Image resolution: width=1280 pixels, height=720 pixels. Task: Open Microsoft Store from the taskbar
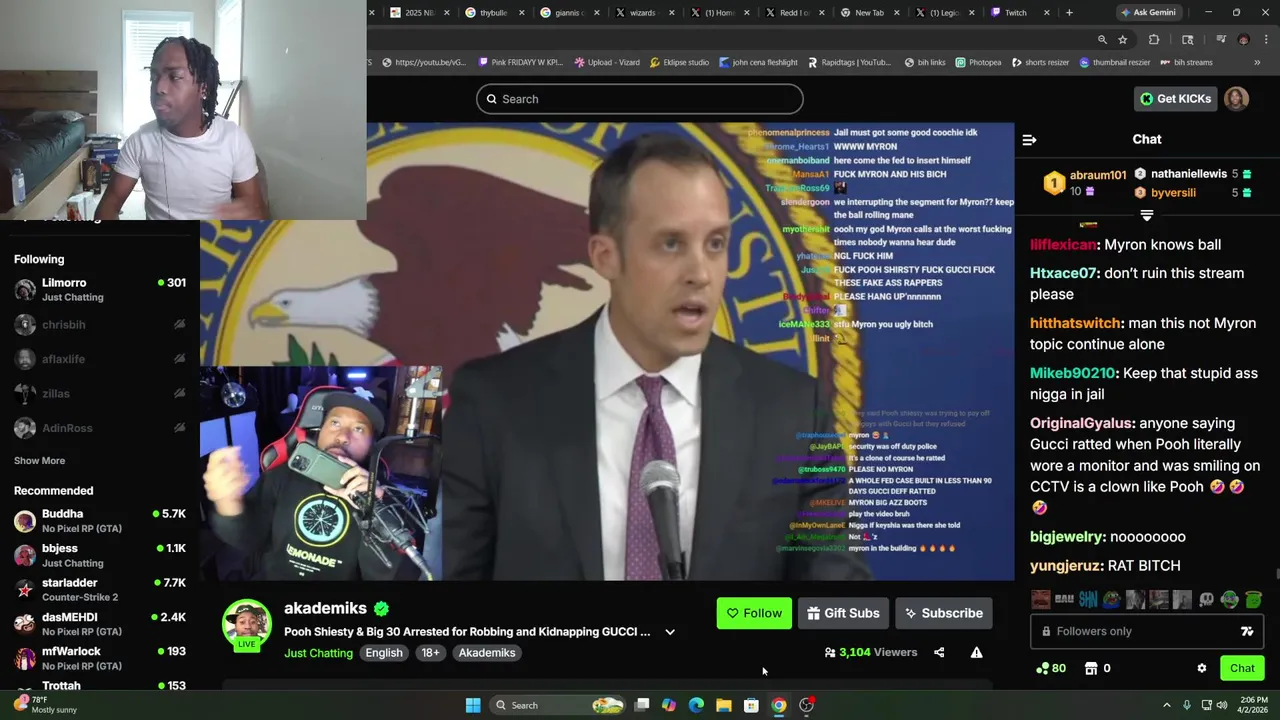coord(751,705)
